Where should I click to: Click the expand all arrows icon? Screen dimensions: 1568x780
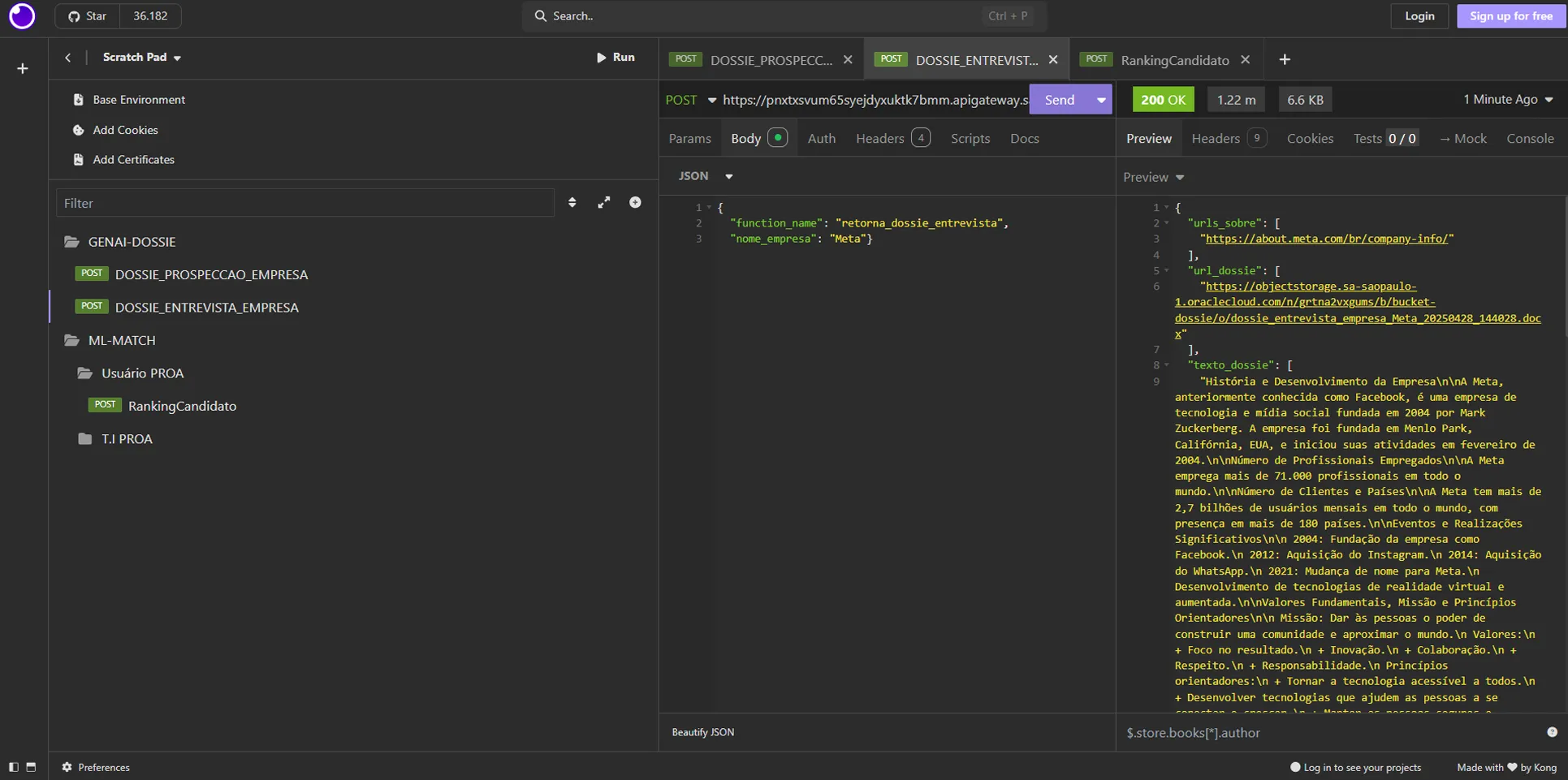pos(604,203)
